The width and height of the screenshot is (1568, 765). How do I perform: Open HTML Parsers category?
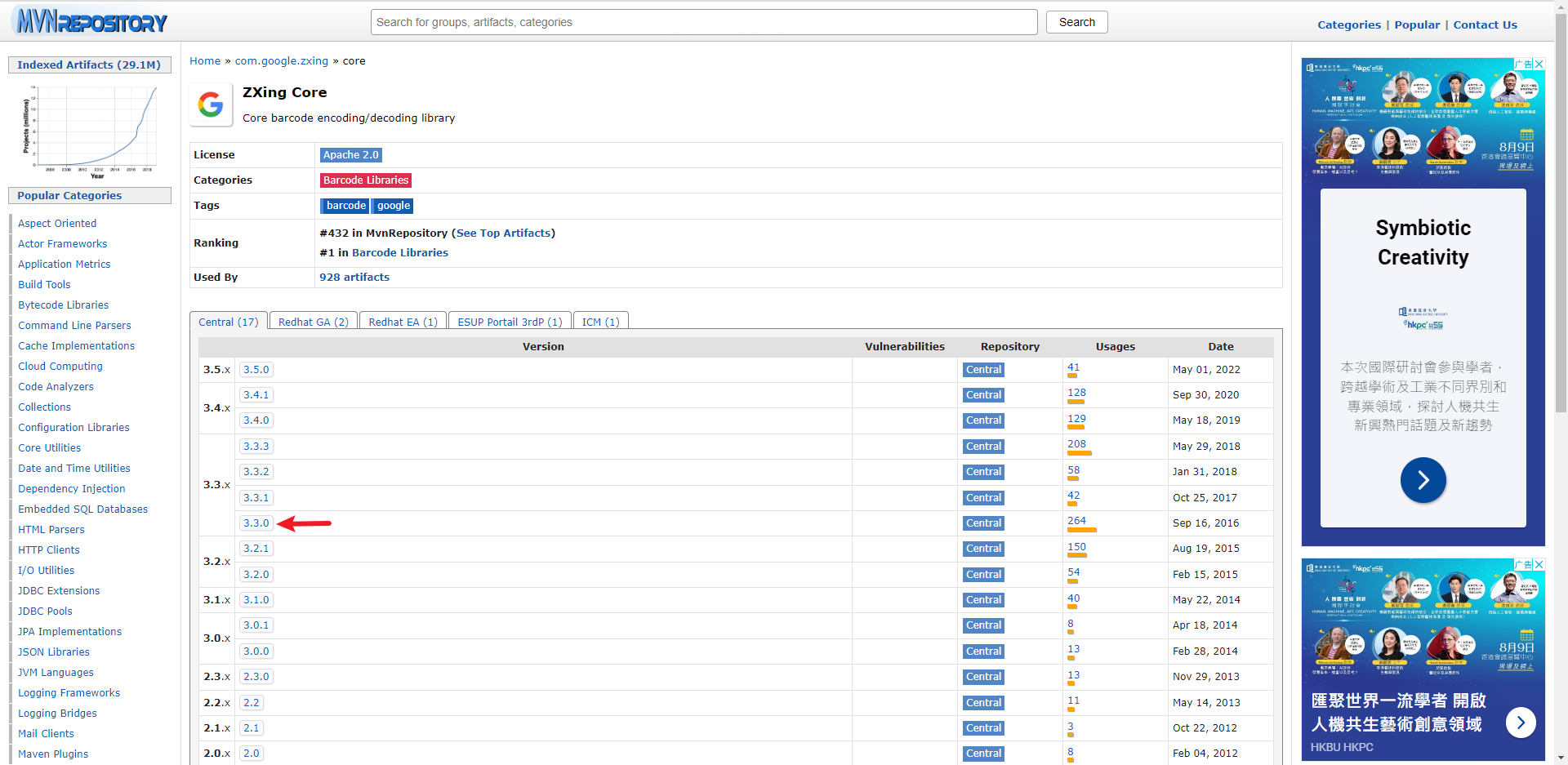coord(51,529)
